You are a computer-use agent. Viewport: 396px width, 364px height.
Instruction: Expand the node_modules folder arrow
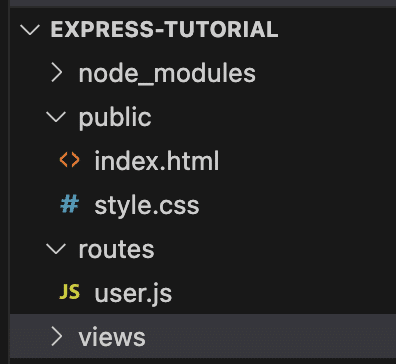tap(57, 73)
